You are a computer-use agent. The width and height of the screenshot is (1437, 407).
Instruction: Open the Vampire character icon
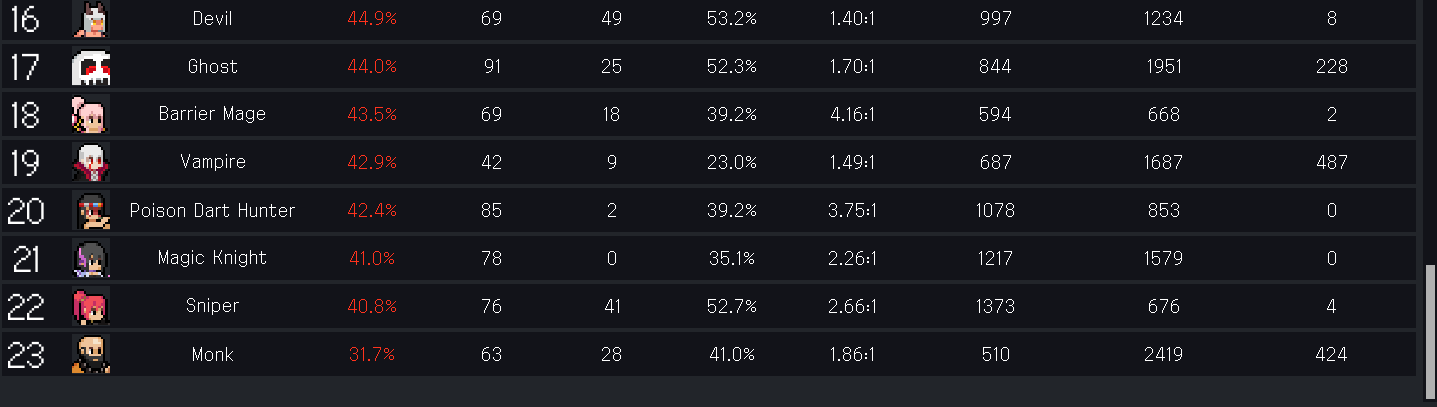90,162
